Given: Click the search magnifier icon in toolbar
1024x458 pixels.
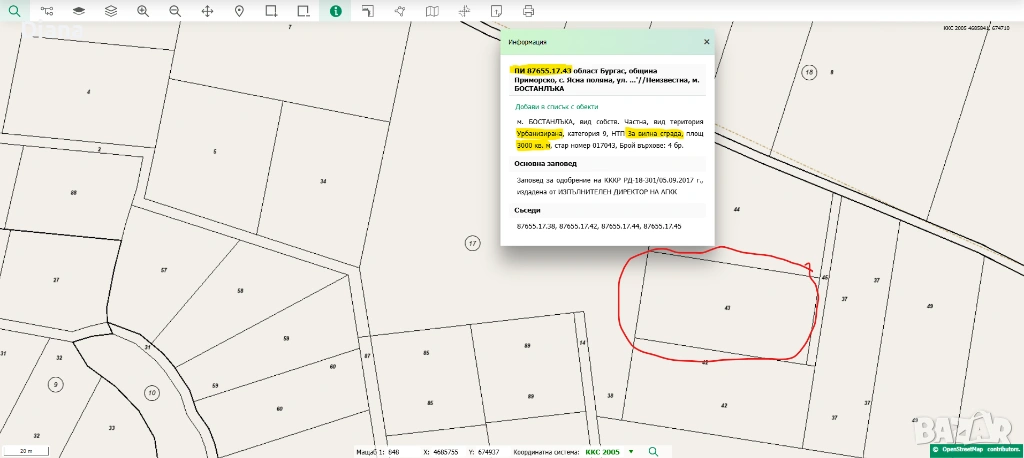Looking at the screenshot, I should [x=14, y=11].
